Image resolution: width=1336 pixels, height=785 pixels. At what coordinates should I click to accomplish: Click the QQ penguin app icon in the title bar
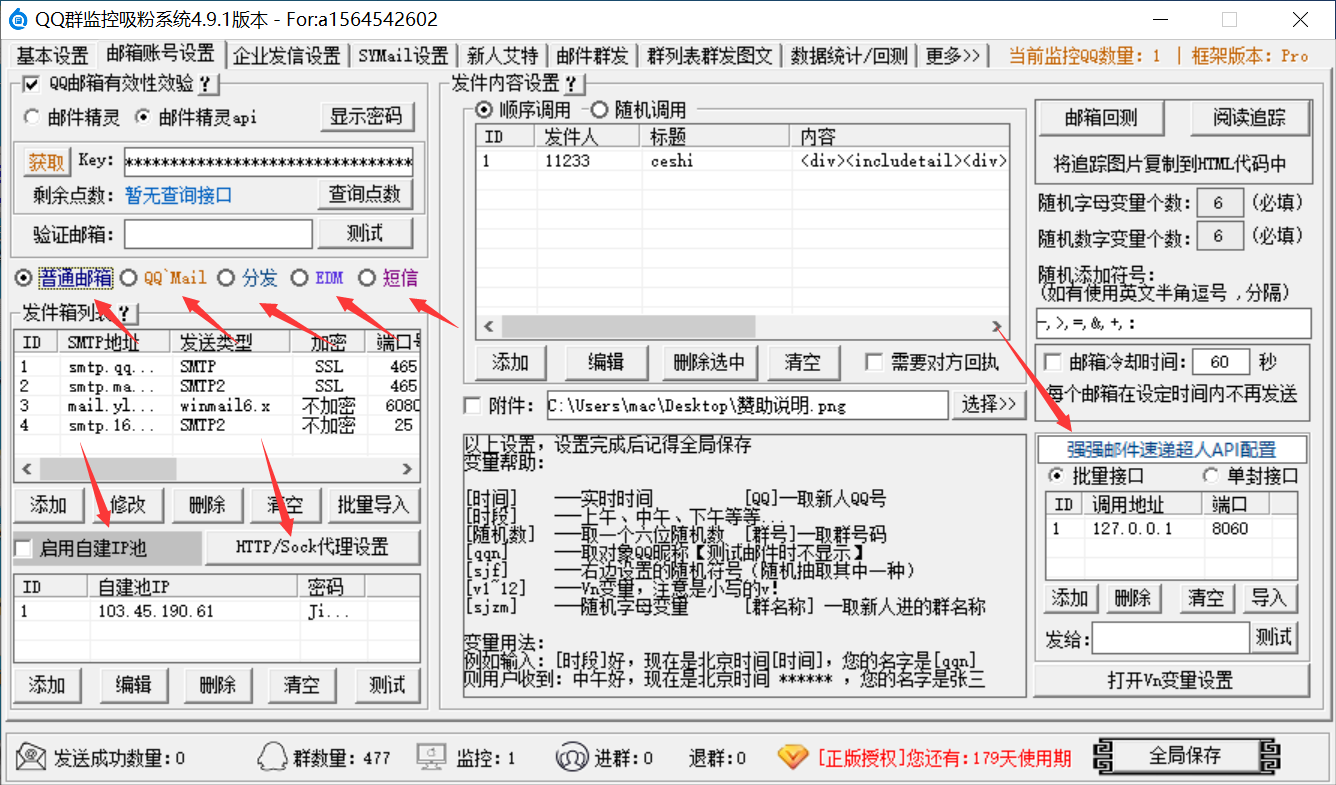(x=18, y=19)
